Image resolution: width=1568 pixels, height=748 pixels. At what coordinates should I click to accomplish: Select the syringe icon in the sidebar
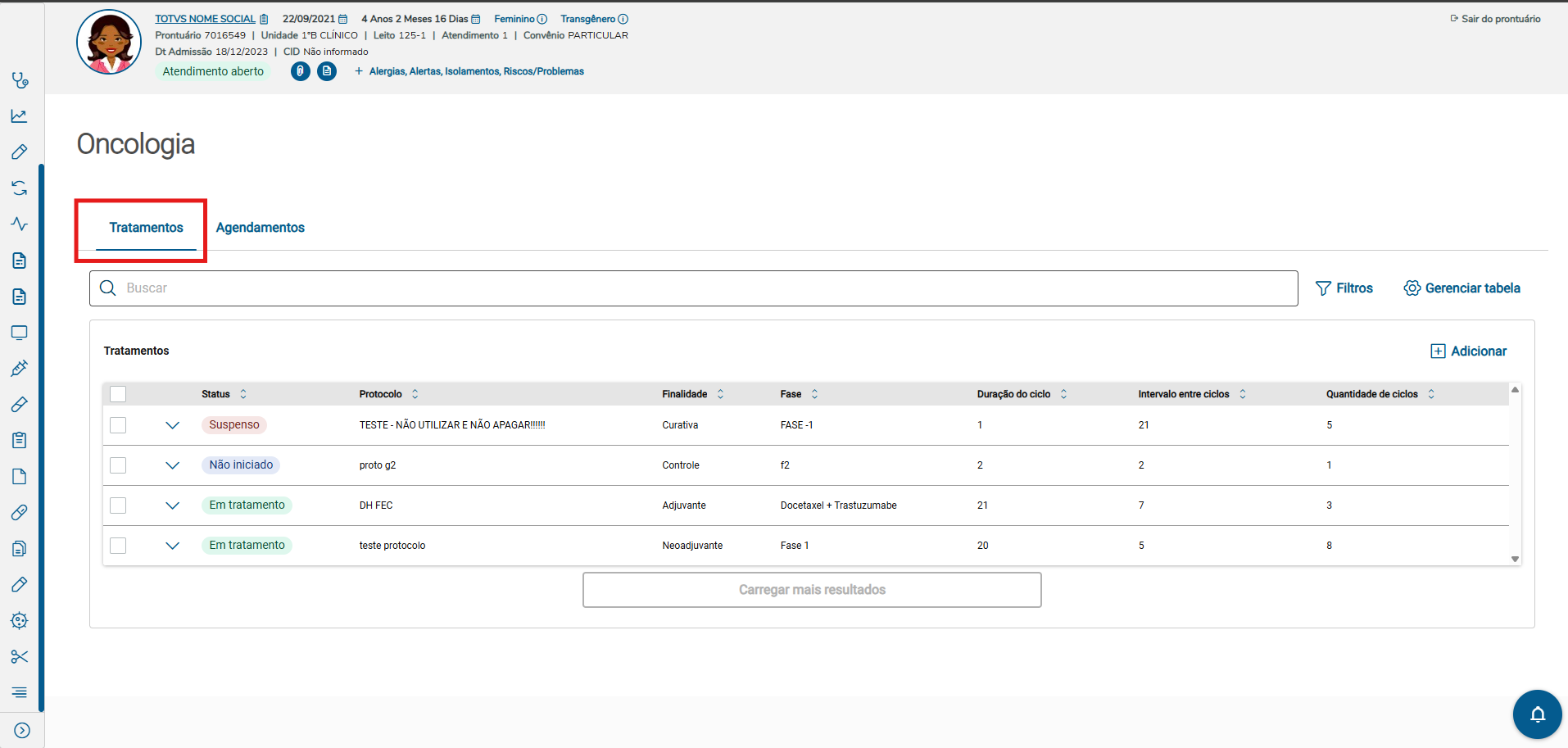(x=20, y=368)
